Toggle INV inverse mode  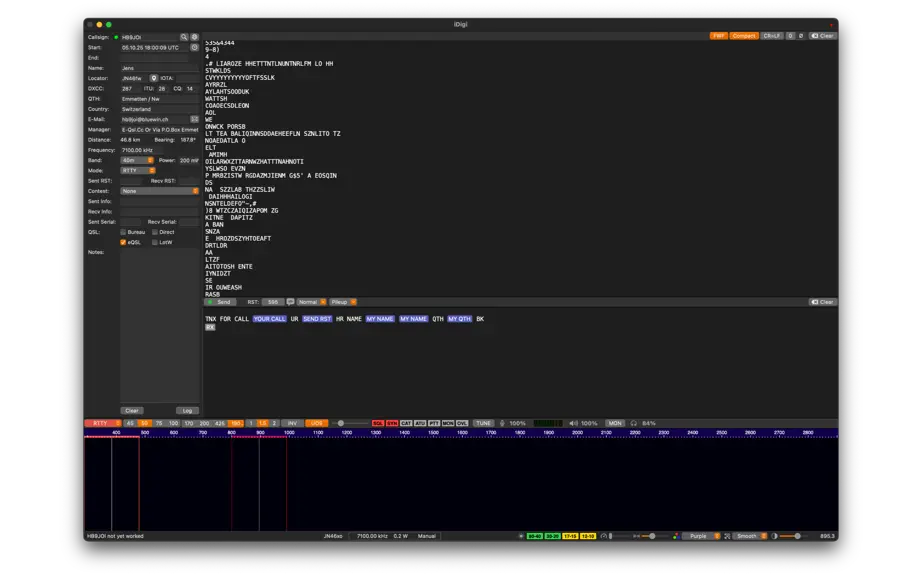(x=292, y=423)
